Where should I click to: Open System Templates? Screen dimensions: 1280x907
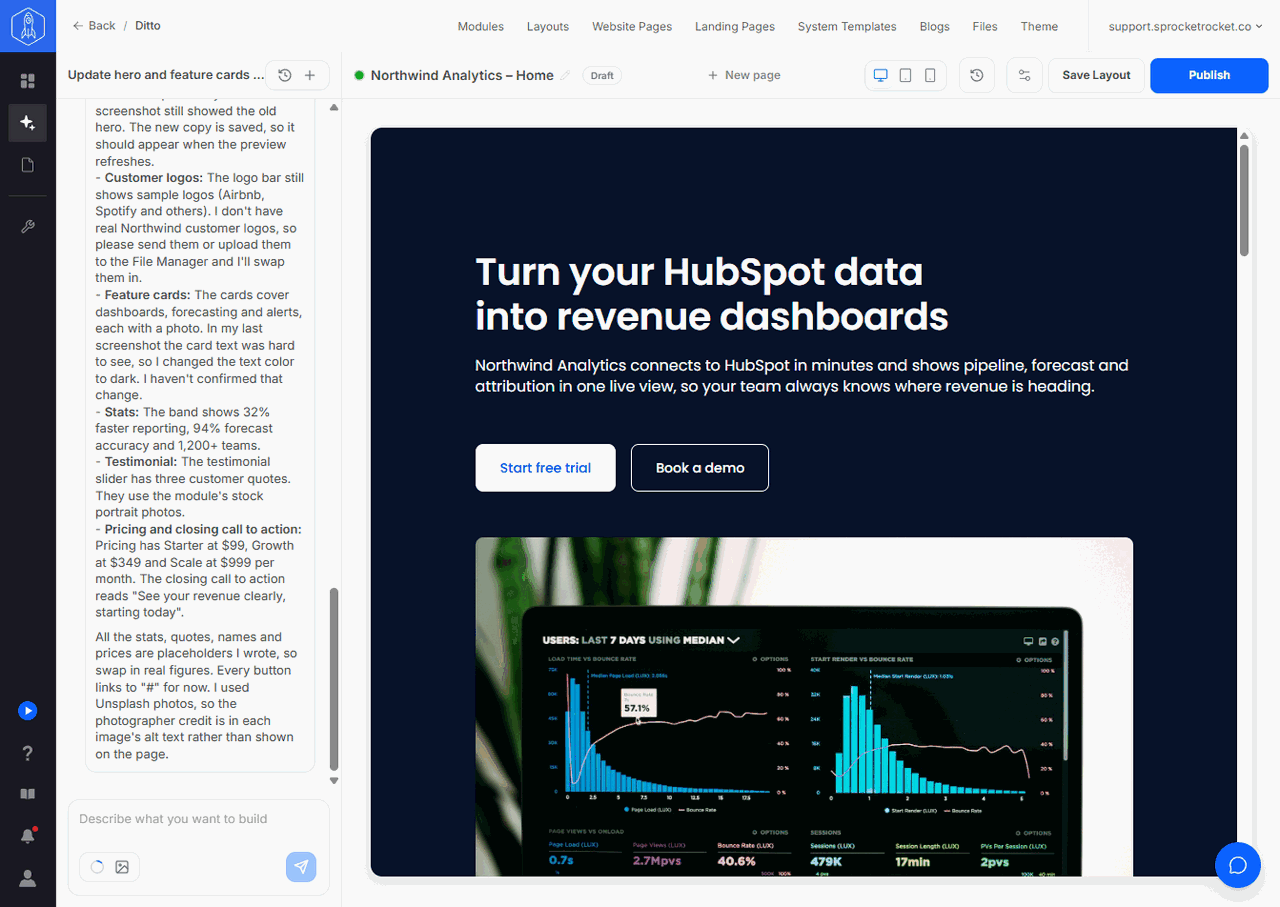point(847,26)
